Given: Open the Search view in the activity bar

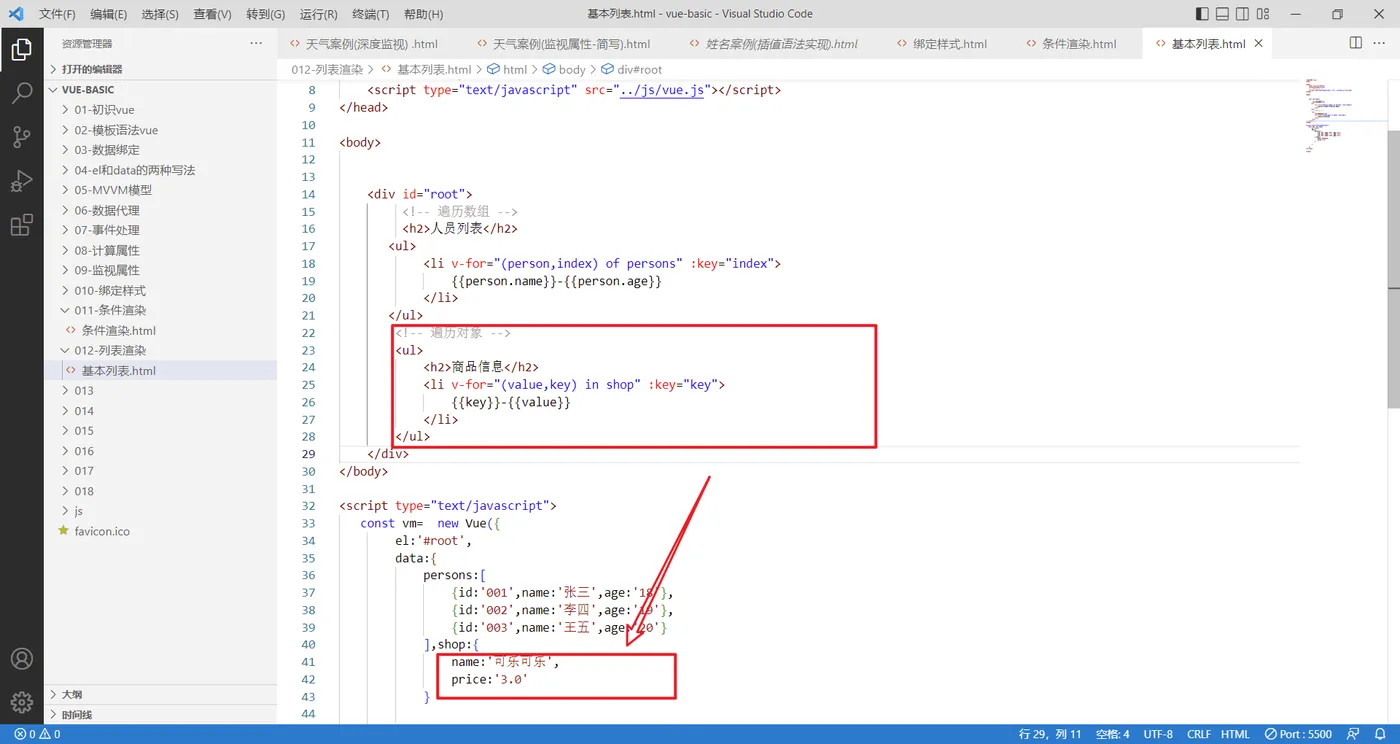Looking at the screenshot, I should (x=21, y=94).
